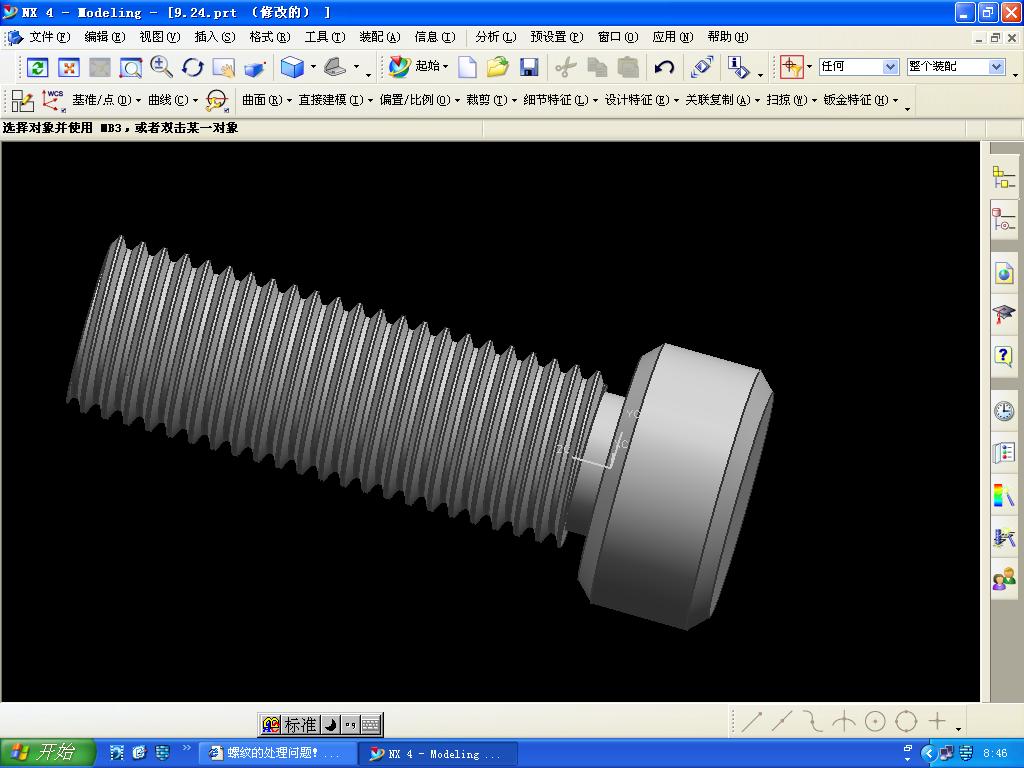This screenshot has width=1024, height=768.
Task: Click the Windows 开始 Start button
Action: (x=46, y=752)
